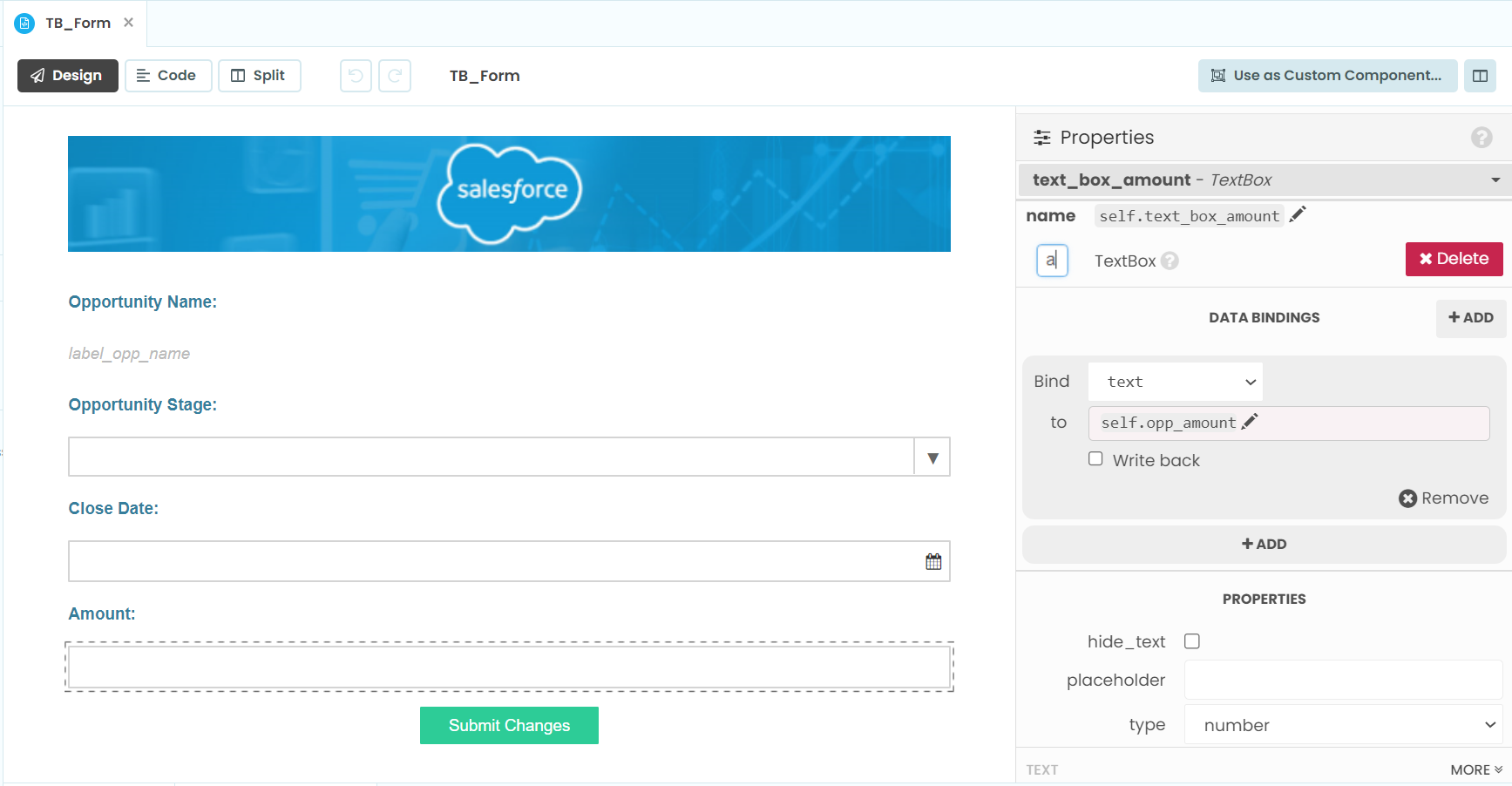This screenshot has width=1512, height=786.
Task: Click the TextBox help icon
Action: coord(1170,261)
